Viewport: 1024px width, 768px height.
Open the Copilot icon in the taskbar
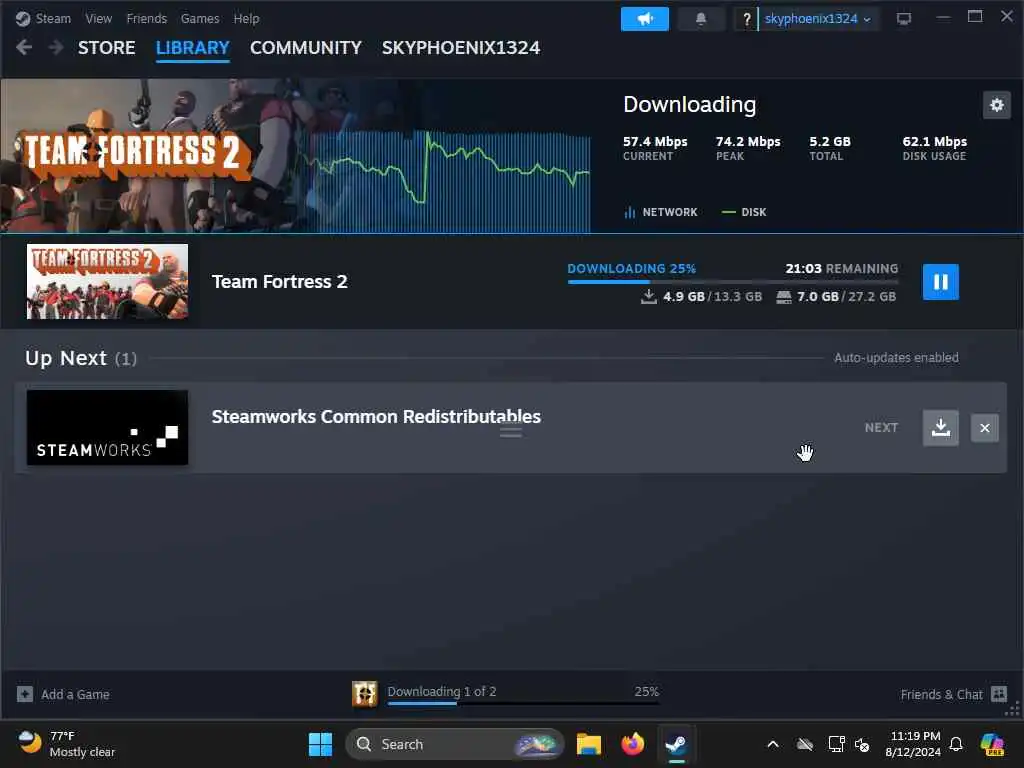(x=993, y=744)
